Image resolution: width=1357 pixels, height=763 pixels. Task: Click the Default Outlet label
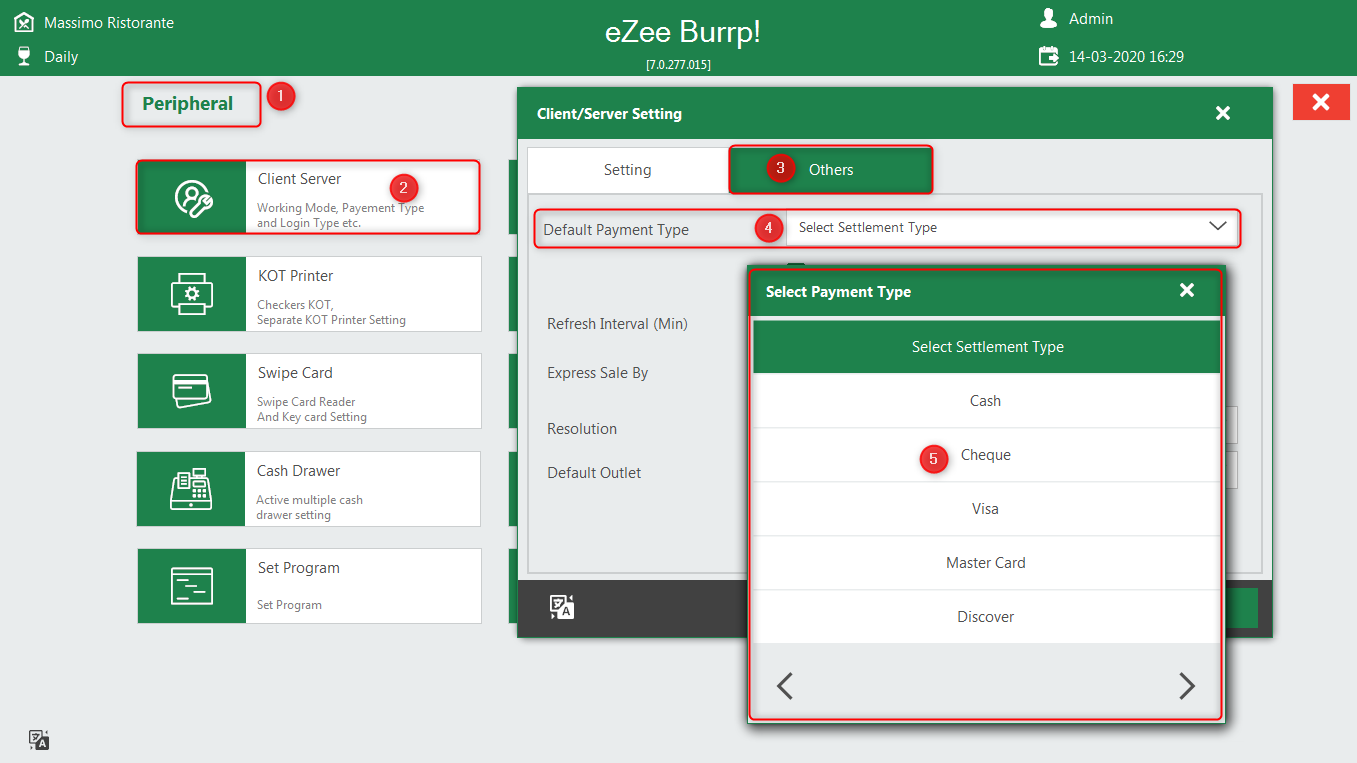coord(594,473)
